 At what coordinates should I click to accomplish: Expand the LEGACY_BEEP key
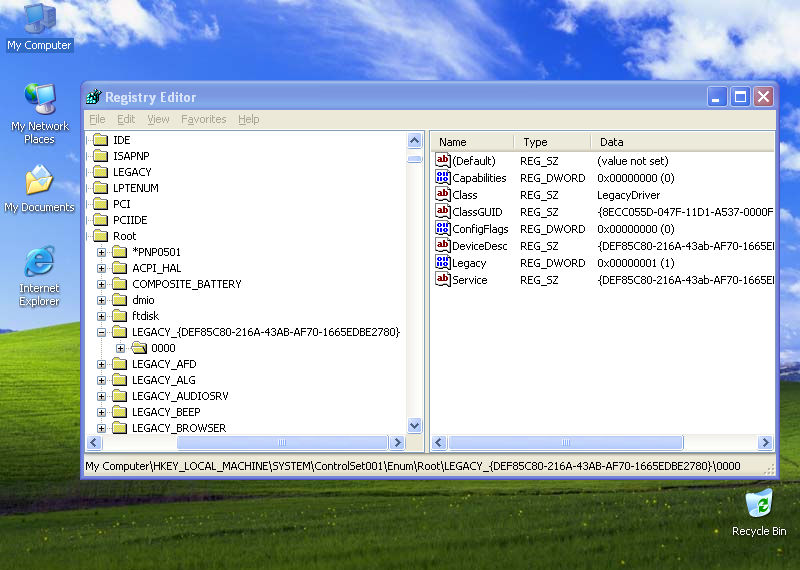(102, 412)
